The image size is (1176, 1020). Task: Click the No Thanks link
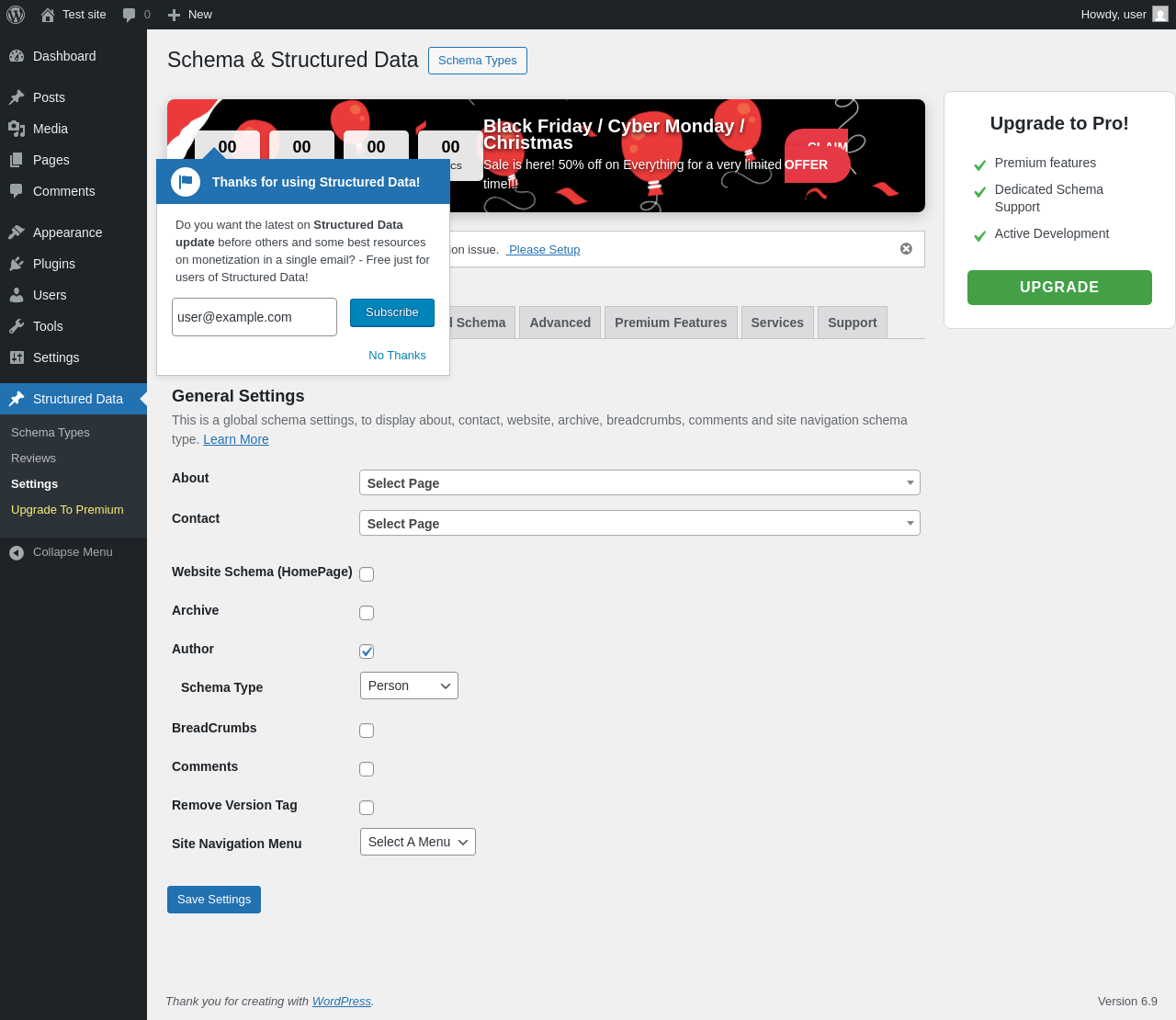(x=397, y=356)
